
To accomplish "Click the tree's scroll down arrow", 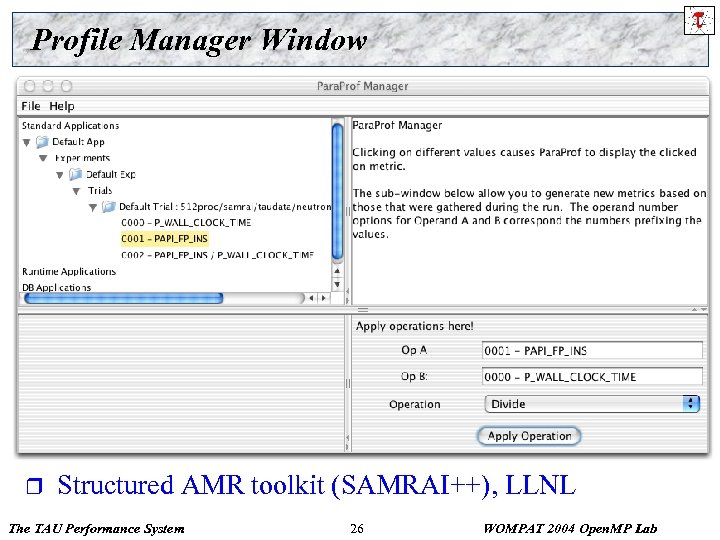I will (x=337, y=284).
